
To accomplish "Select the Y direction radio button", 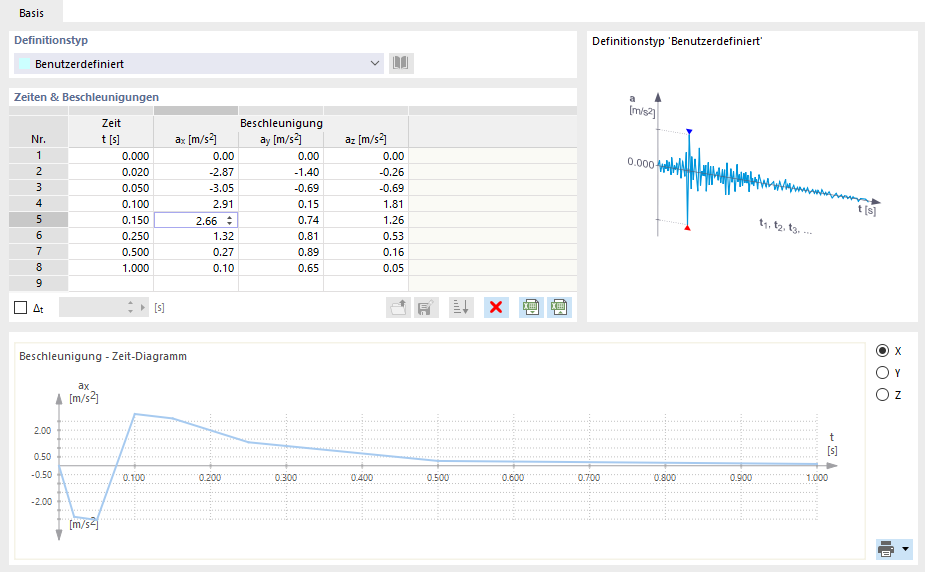I will click(883, 373).
